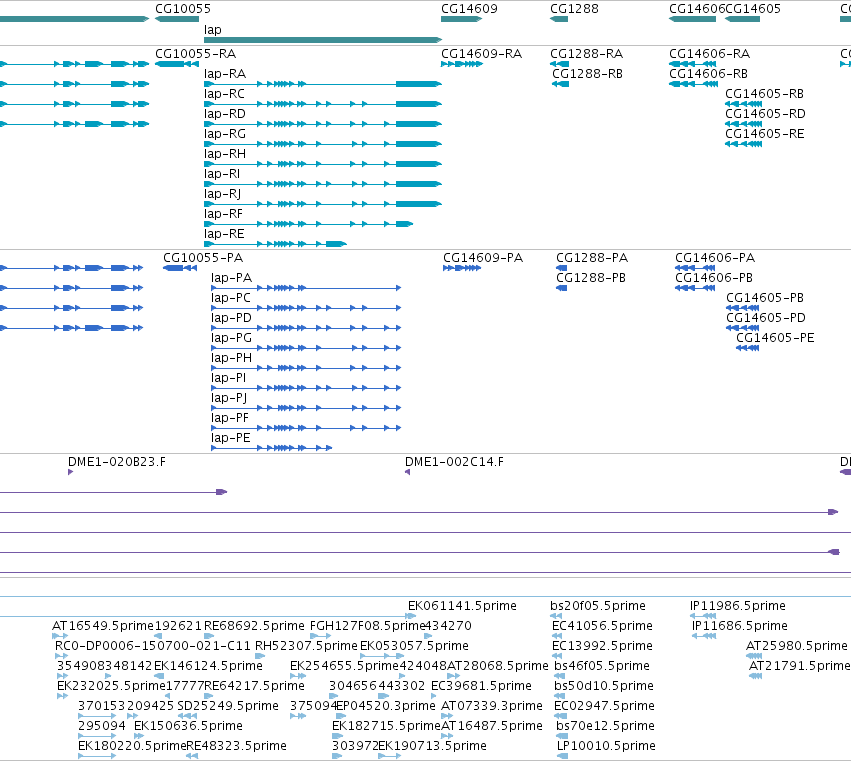This screenshot has width=851, height=761.
Task: Select transcript CG14606-RA
Action: pos(709,54)
